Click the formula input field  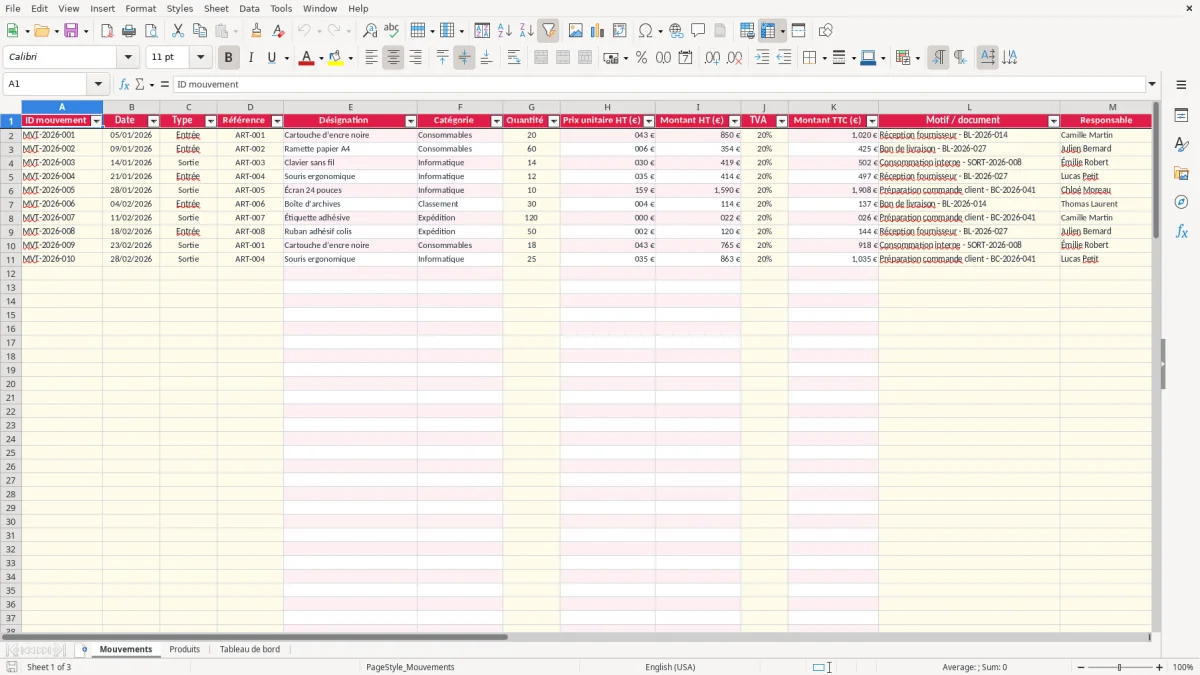click(658, 85)
